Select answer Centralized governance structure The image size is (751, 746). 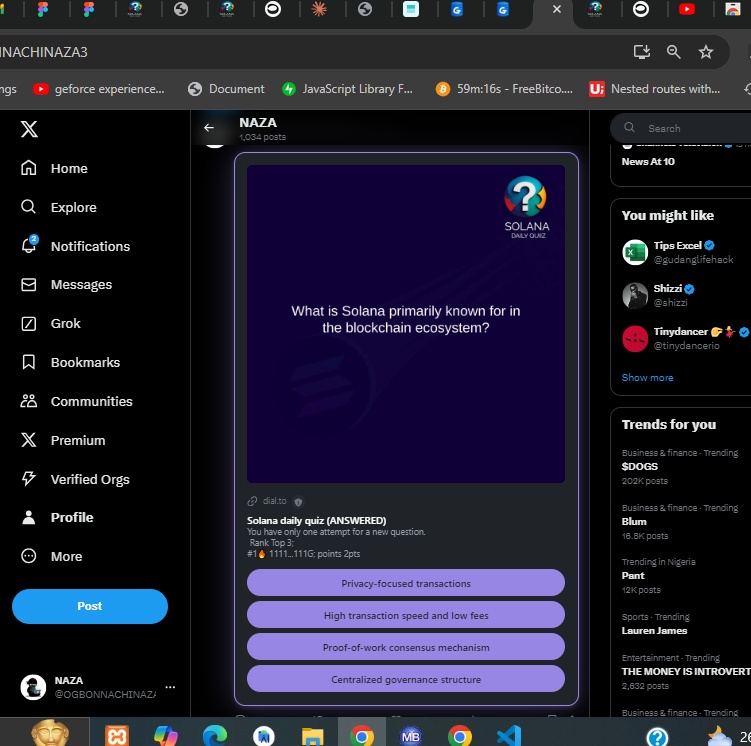coord(406,679)
